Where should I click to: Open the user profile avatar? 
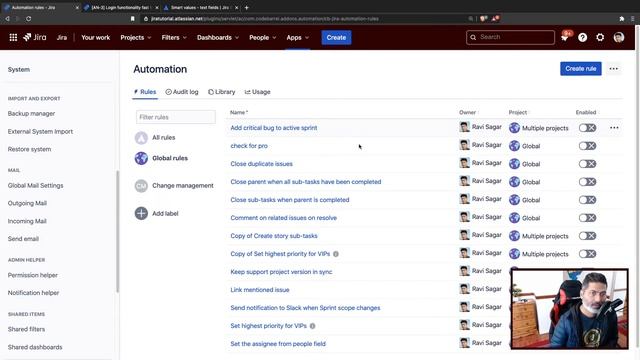click(619, 38)
